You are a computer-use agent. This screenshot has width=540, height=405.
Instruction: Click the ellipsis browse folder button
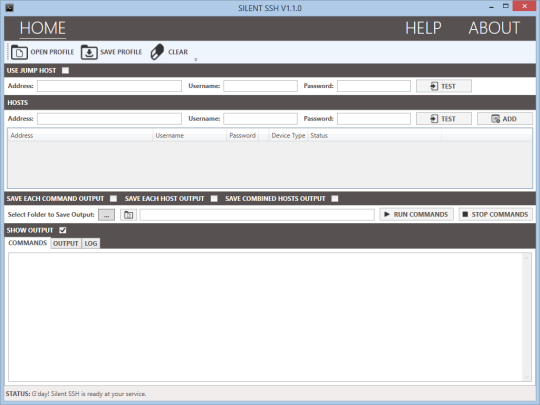pos(106,215)
